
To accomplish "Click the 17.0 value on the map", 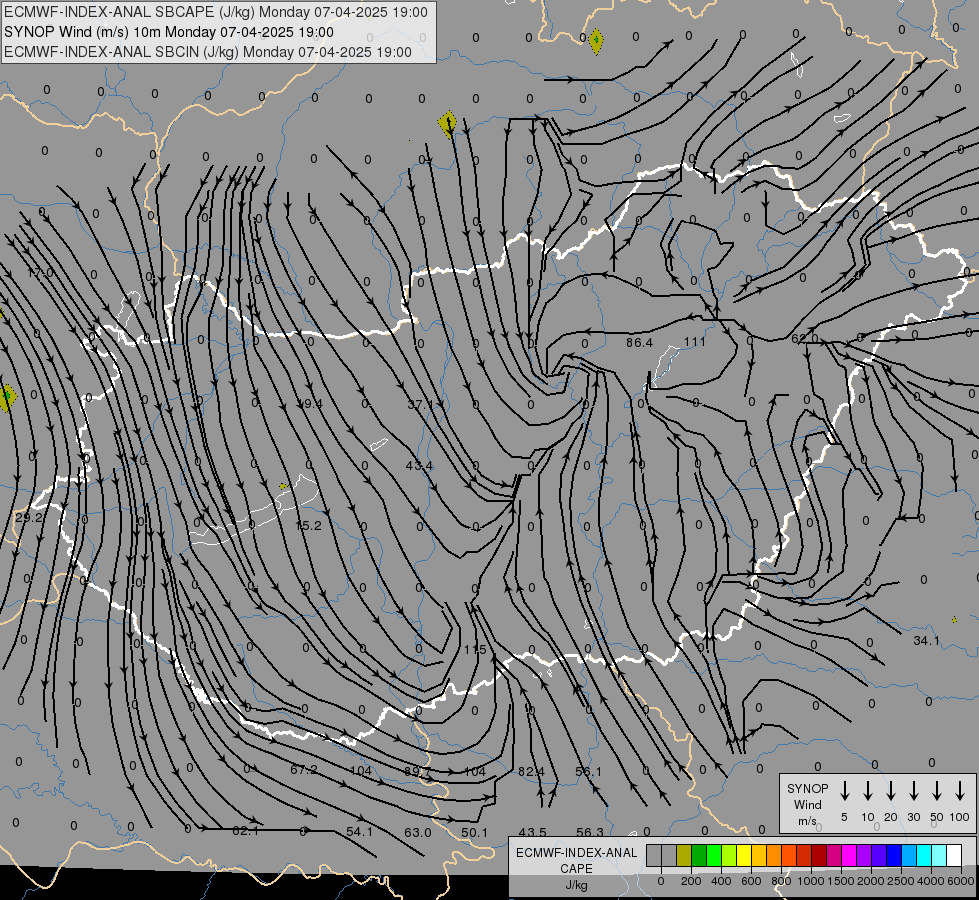I will pos(41,273).
